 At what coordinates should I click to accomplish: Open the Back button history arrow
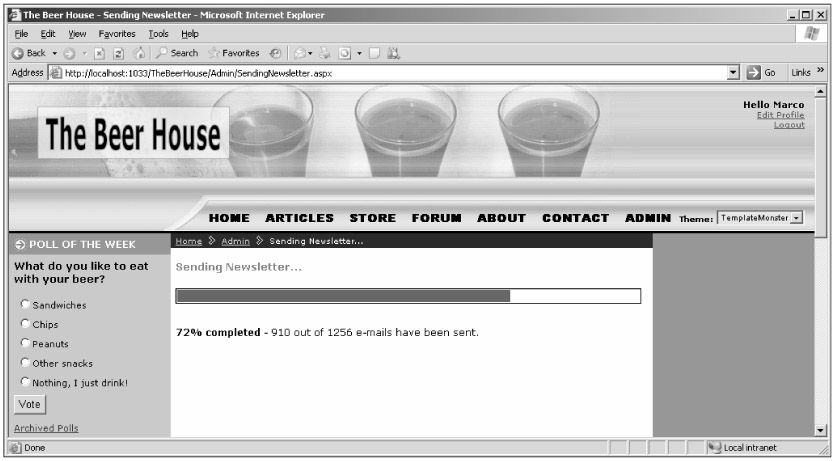54,53
